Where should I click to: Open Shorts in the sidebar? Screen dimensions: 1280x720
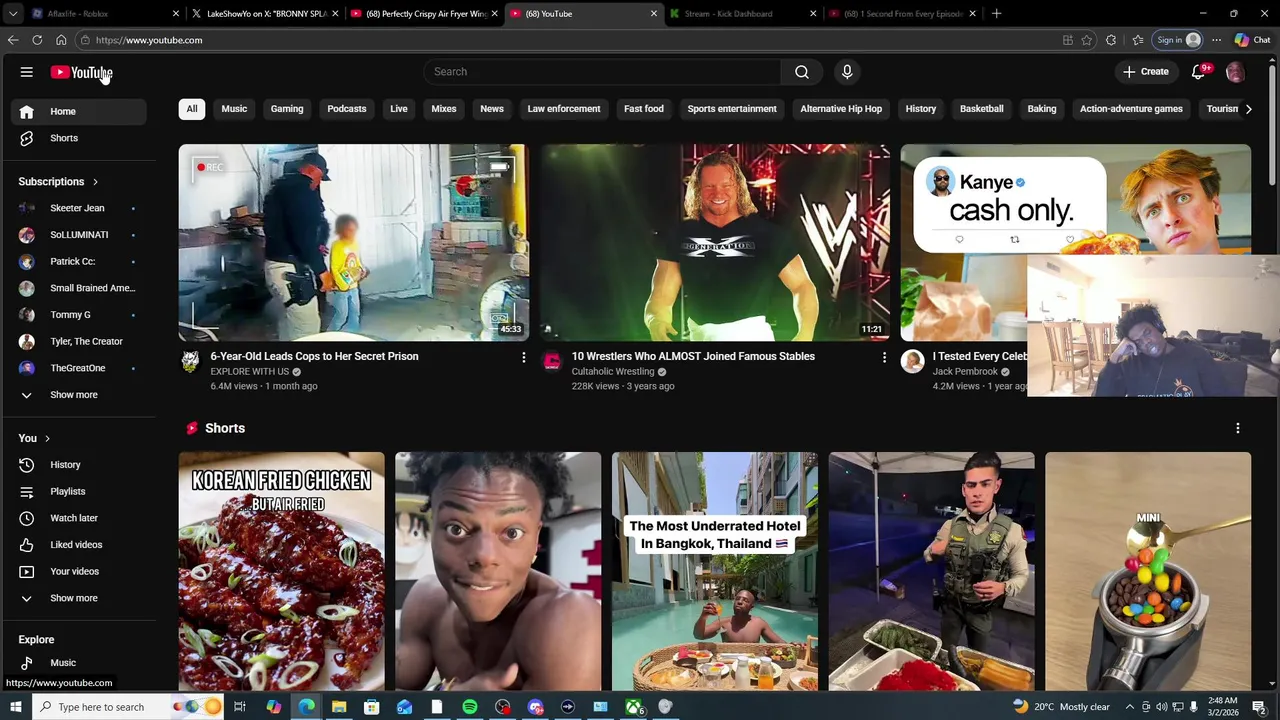78,138
